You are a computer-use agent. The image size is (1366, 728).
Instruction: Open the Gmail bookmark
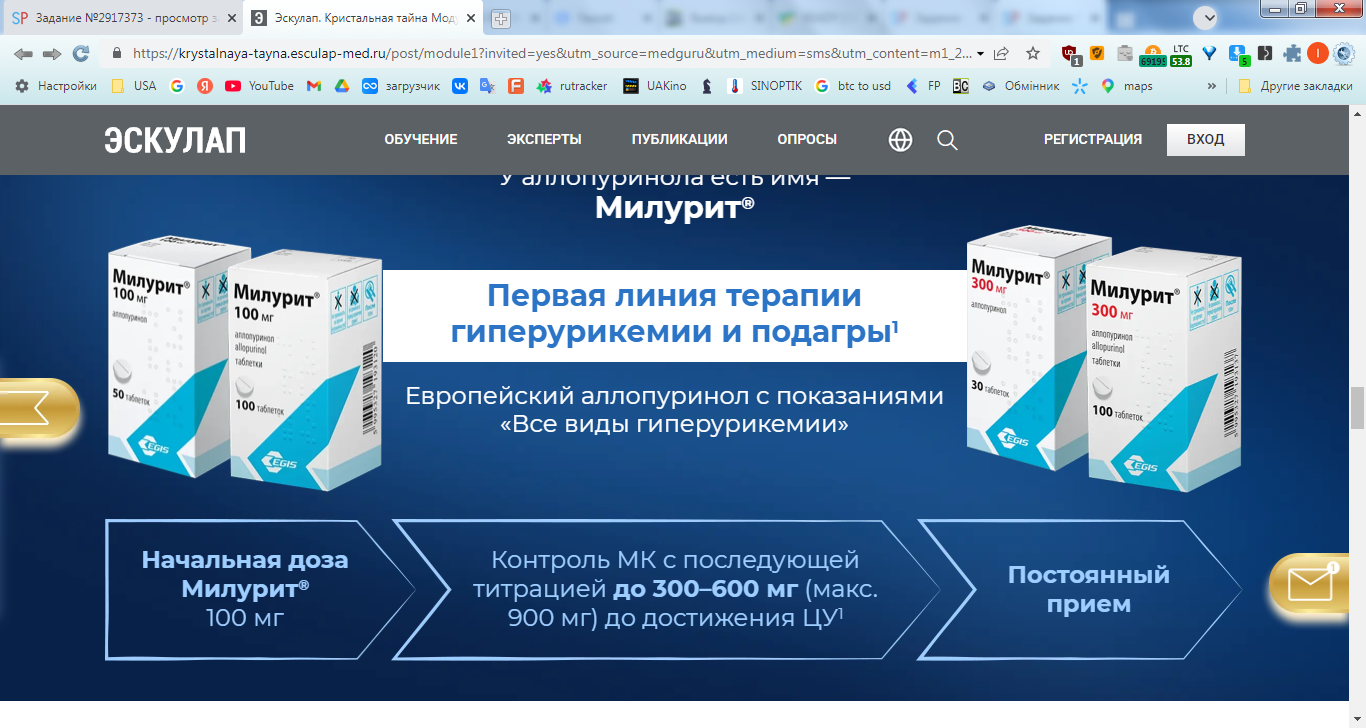(x=314, y=86)
